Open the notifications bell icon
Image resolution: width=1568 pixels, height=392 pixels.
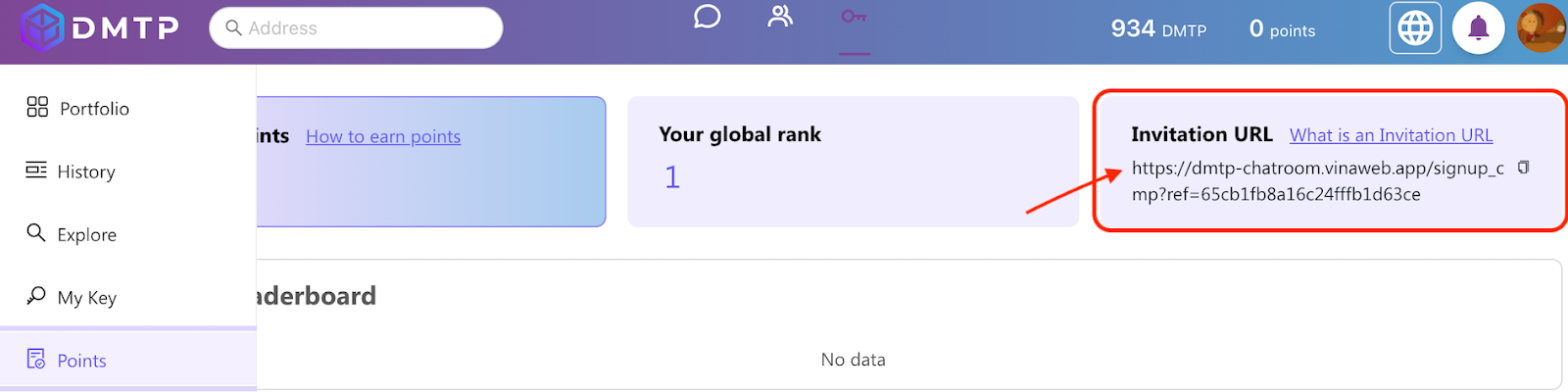click(1478, 28)
